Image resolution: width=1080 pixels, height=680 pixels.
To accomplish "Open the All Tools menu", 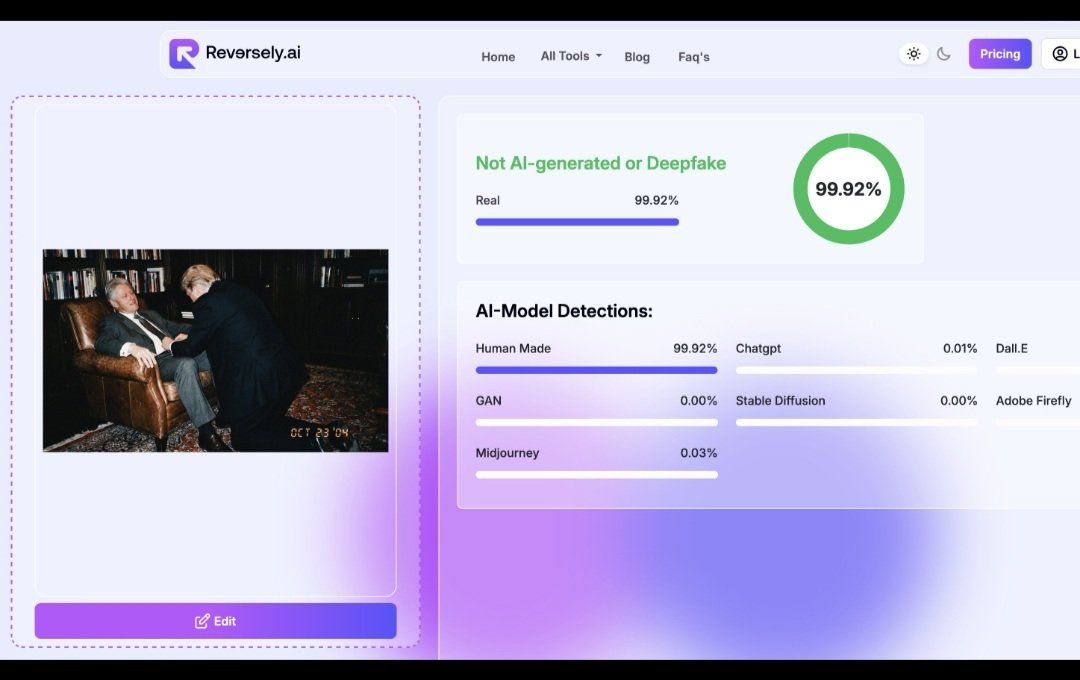I will tap(565, 56).
